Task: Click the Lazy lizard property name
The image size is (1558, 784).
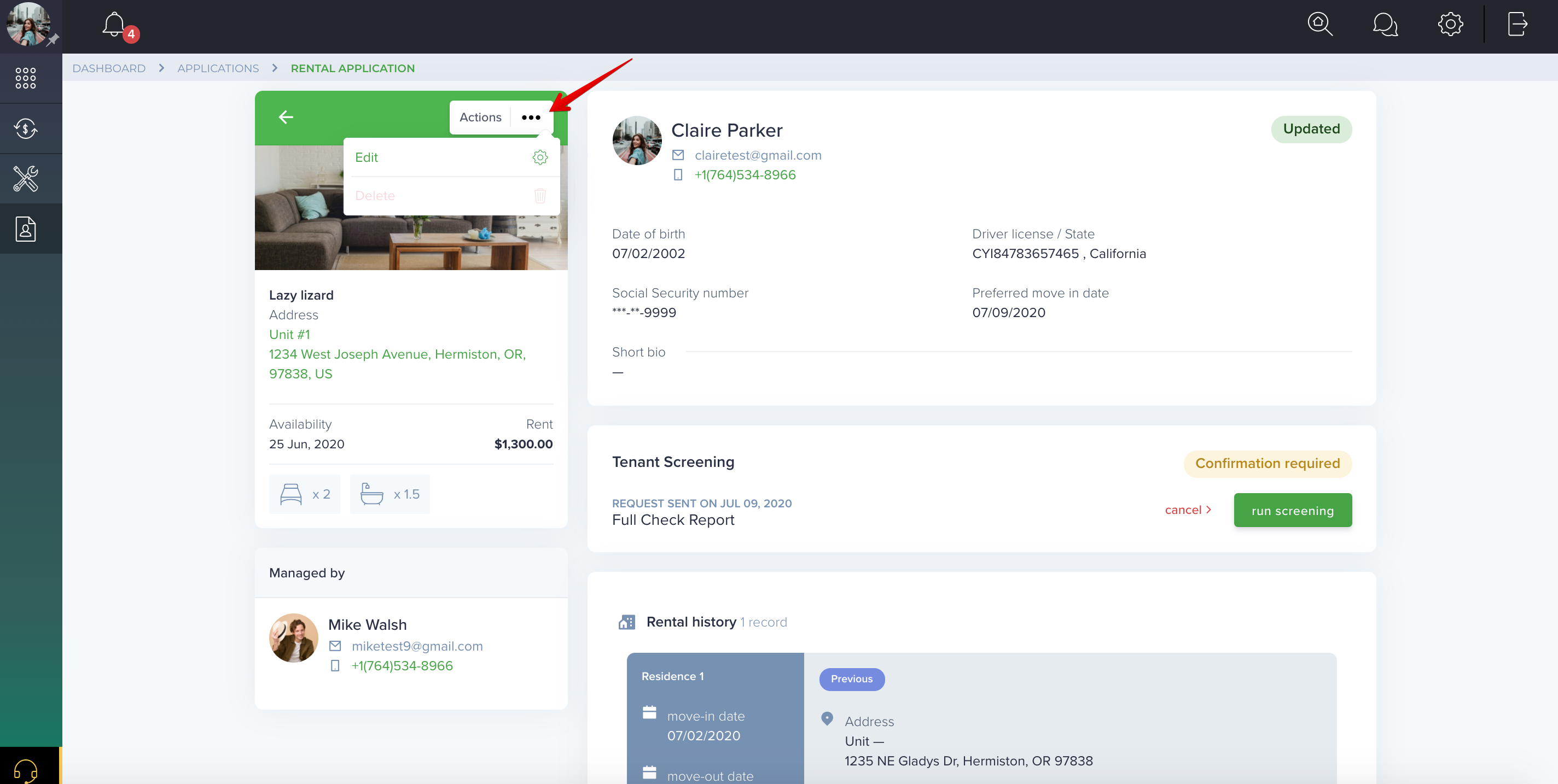Action: [x=300, y=296]
